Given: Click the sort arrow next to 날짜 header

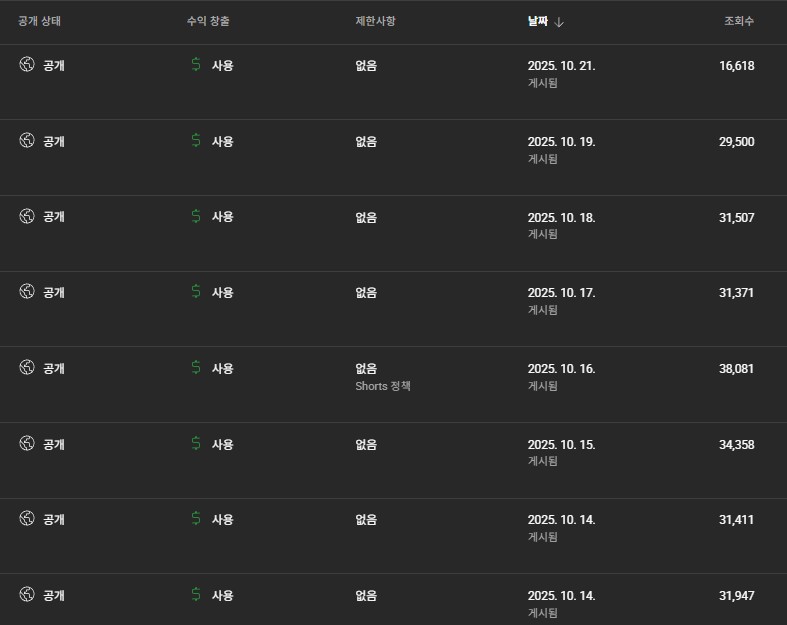Looking at the screenshot, I should 559,21.
